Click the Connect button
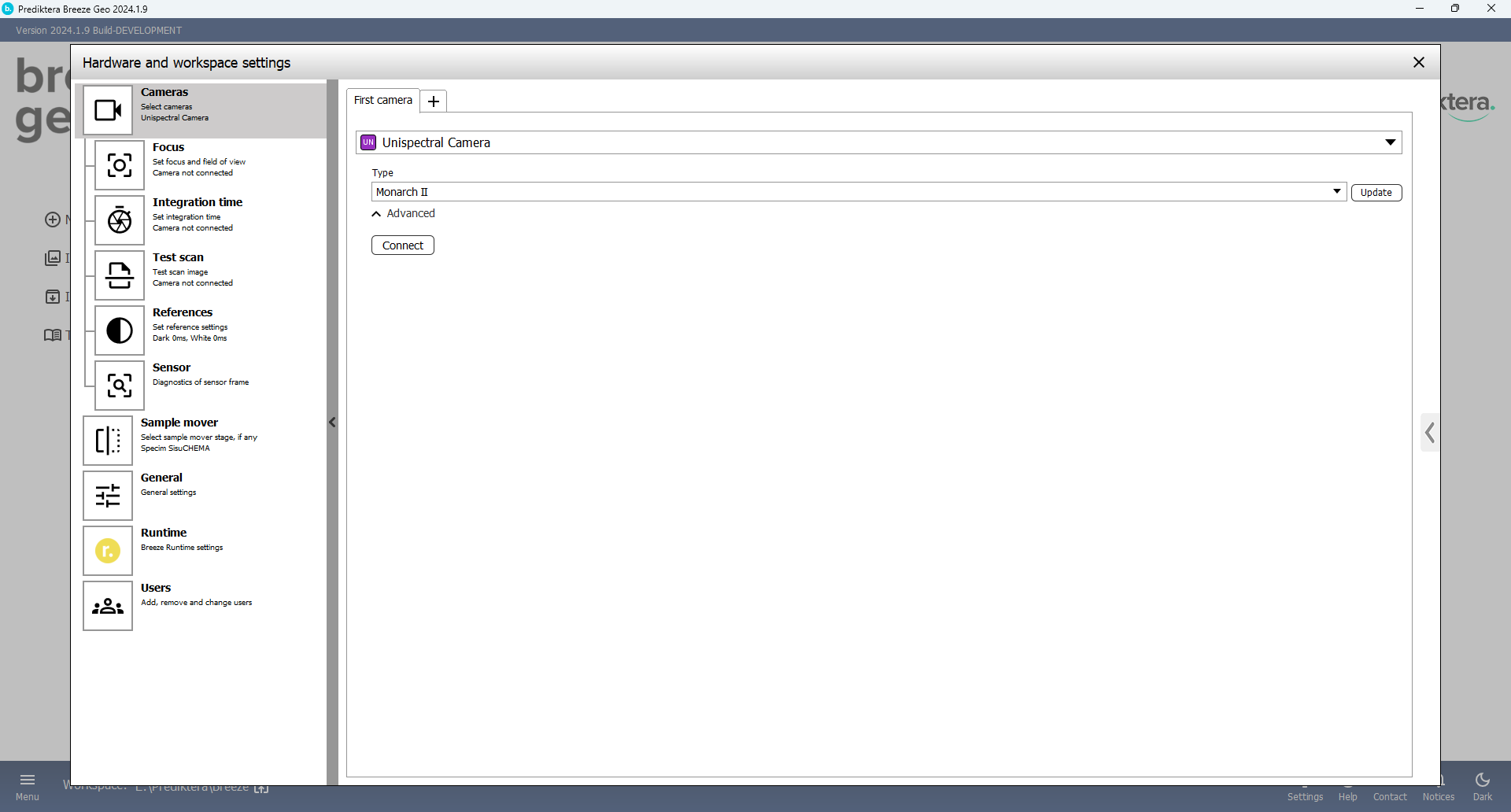This screenshot has height=812, width=1511. pos(402,245)
